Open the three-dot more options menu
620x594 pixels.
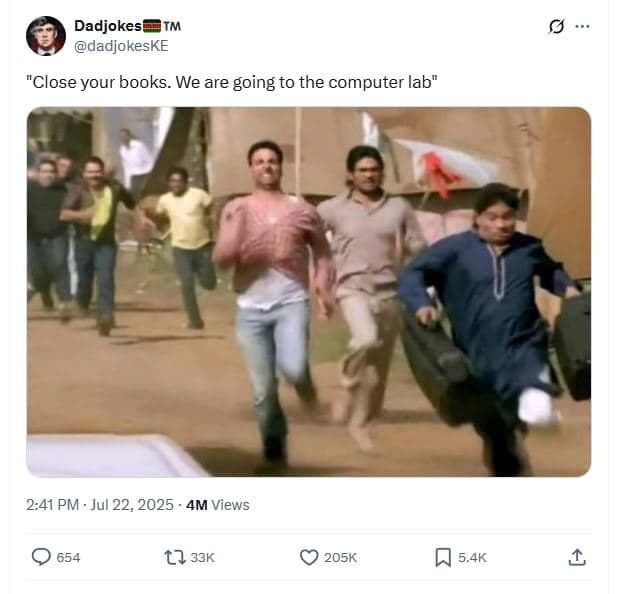click(x=582, y=26)
